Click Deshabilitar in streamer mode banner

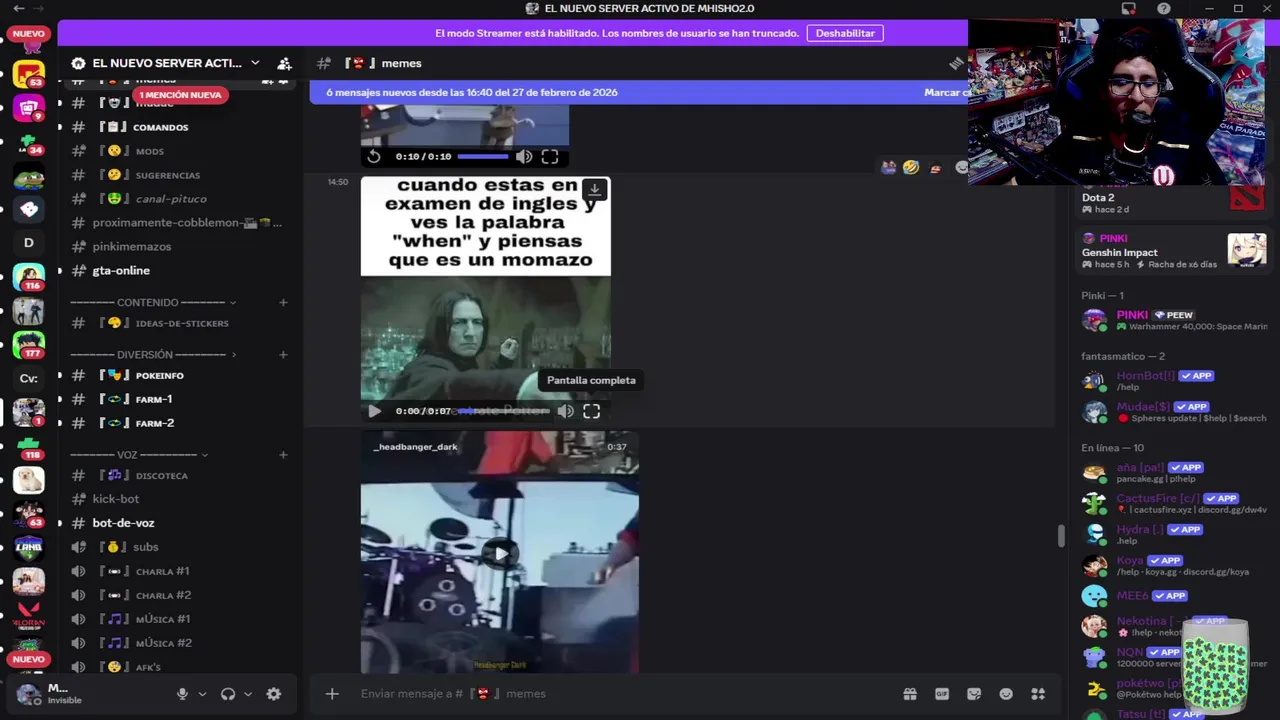845,33
